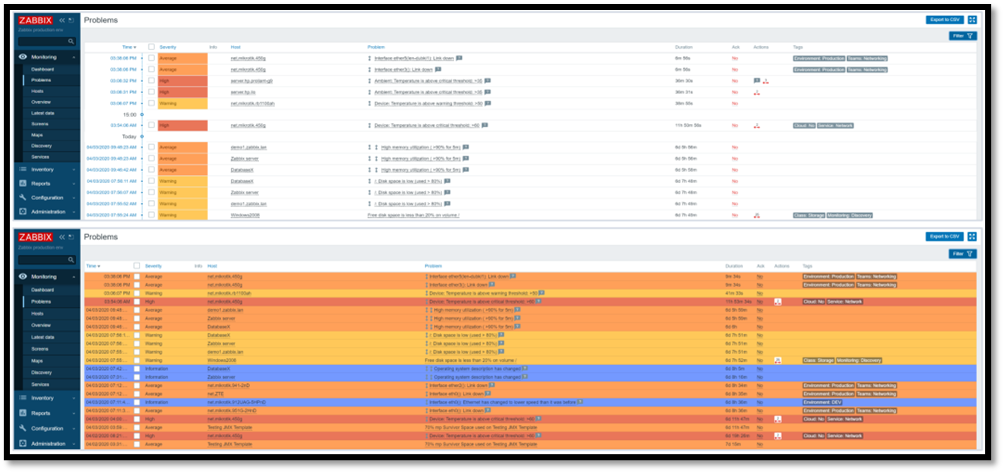Click the Zabbix logo in the upper window
The width and height of the screenshot is (1004, 473).
coord(37,20)
